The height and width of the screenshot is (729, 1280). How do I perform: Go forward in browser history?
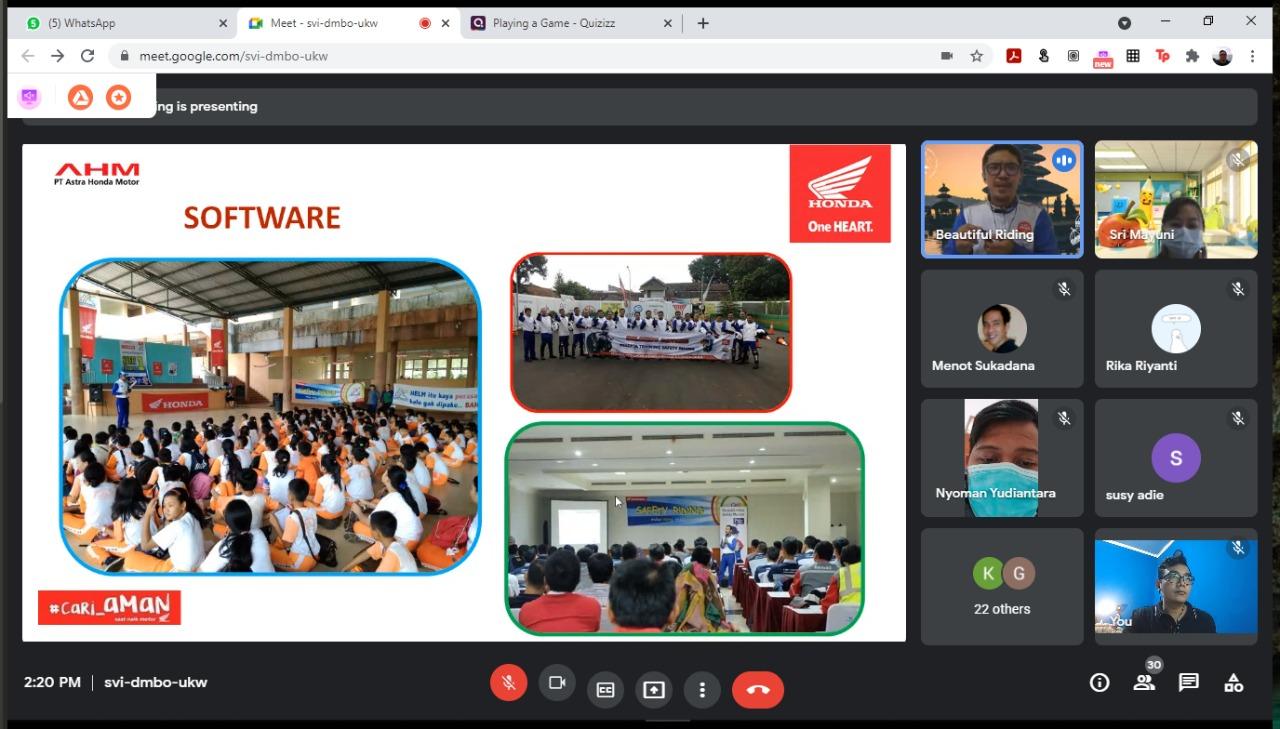57,56
